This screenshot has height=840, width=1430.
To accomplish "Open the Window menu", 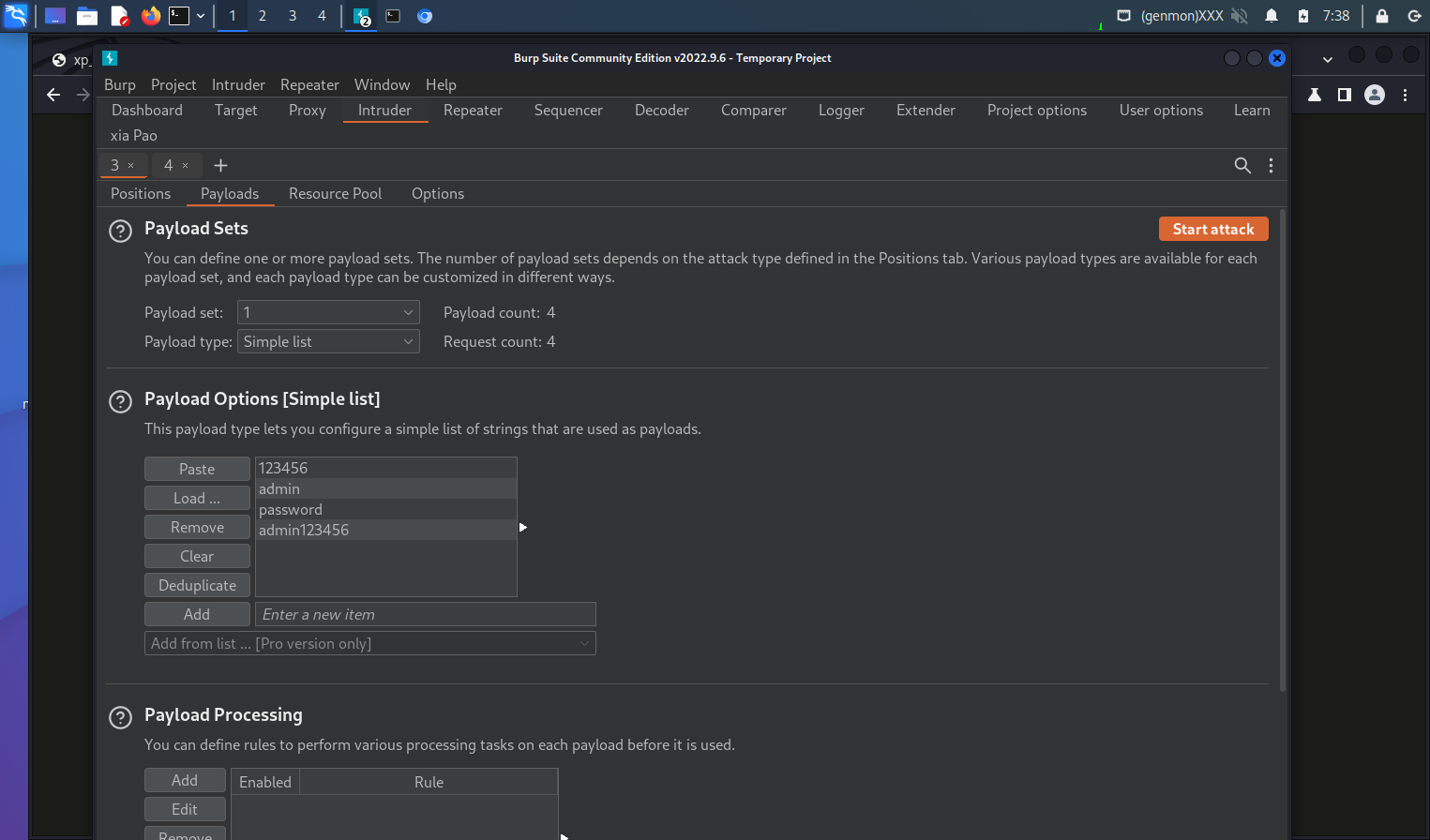I will pos(382,84).
